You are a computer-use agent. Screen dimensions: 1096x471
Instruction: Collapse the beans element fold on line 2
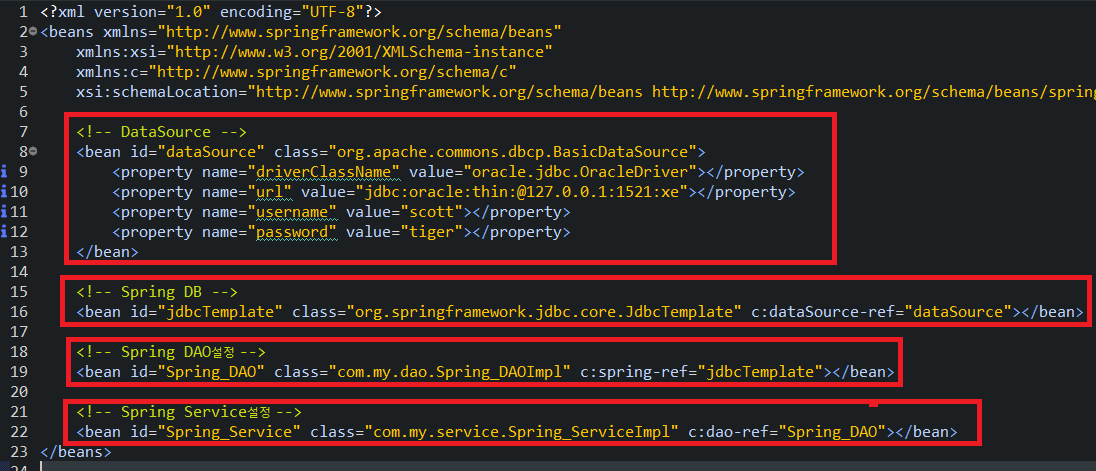(x=33, y=31)
